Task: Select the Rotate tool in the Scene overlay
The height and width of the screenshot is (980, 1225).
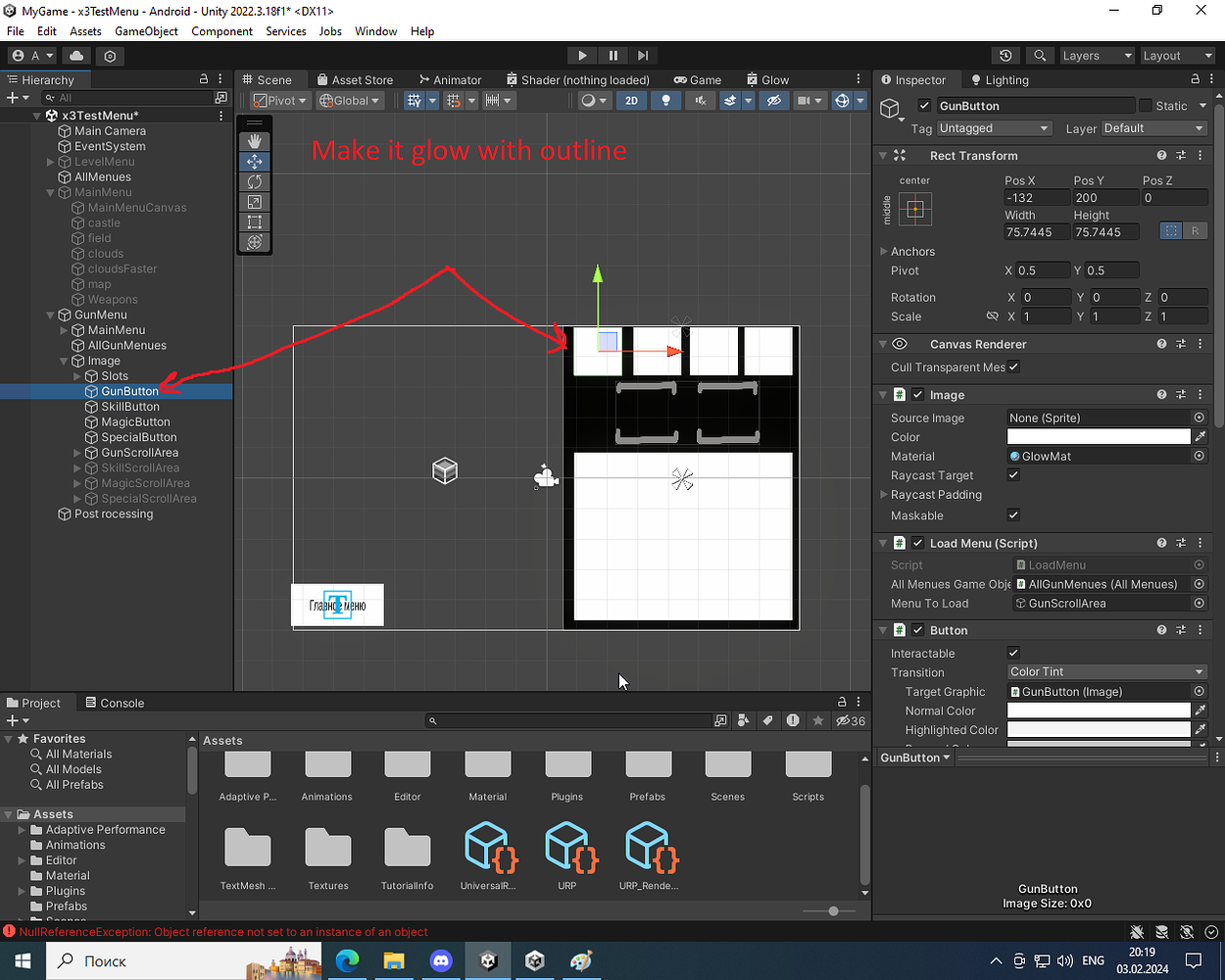Action: click(x=254, y=180)
